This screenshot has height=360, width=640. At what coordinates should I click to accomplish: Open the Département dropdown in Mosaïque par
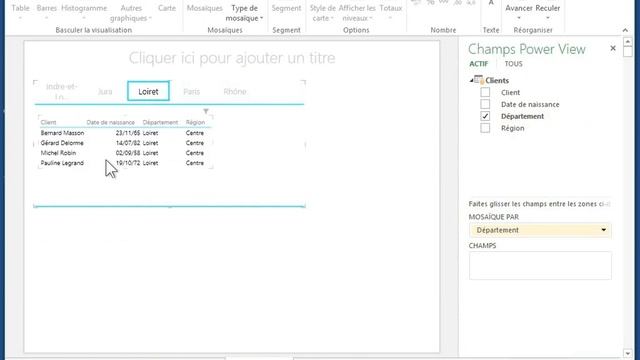(x=603, y=230)
